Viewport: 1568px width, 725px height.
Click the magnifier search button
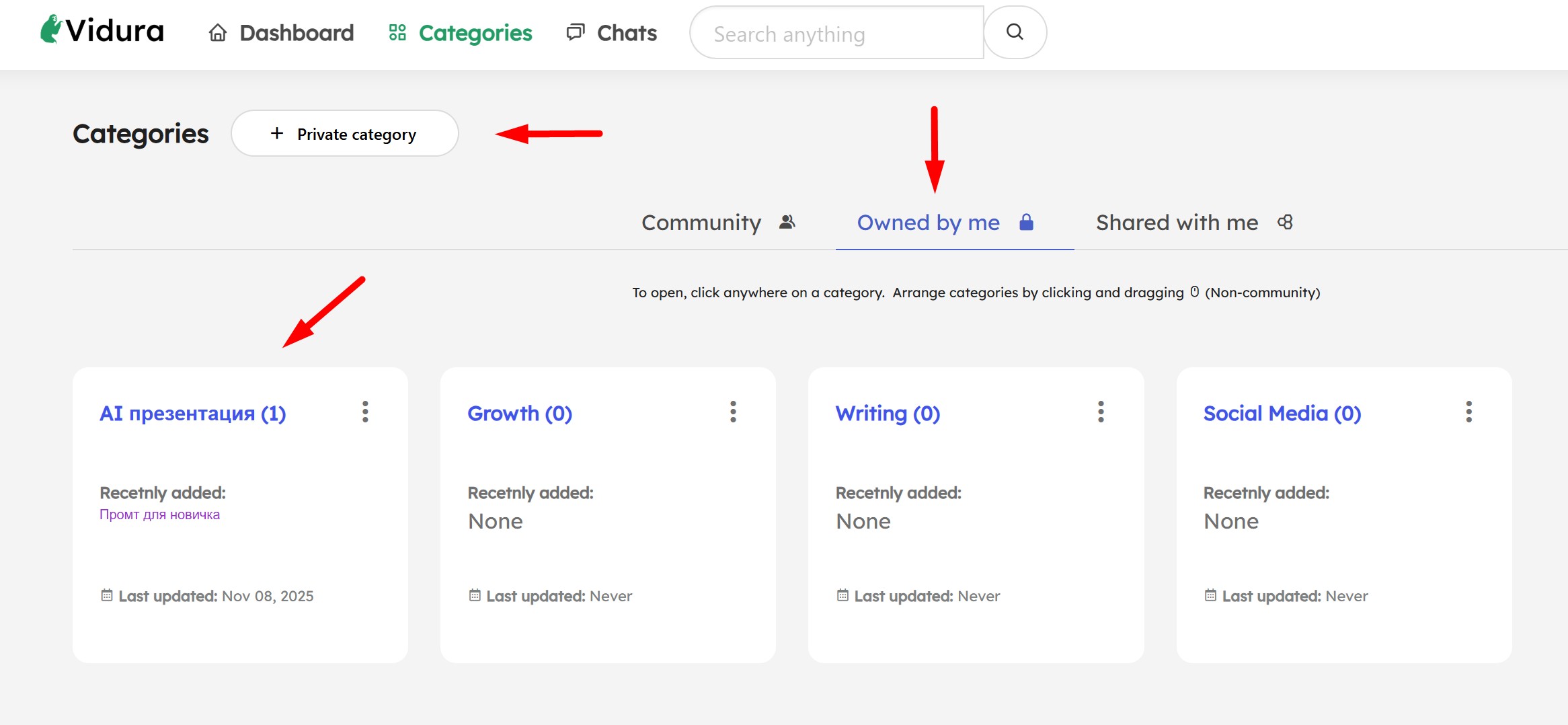[x=1015, y=32]
